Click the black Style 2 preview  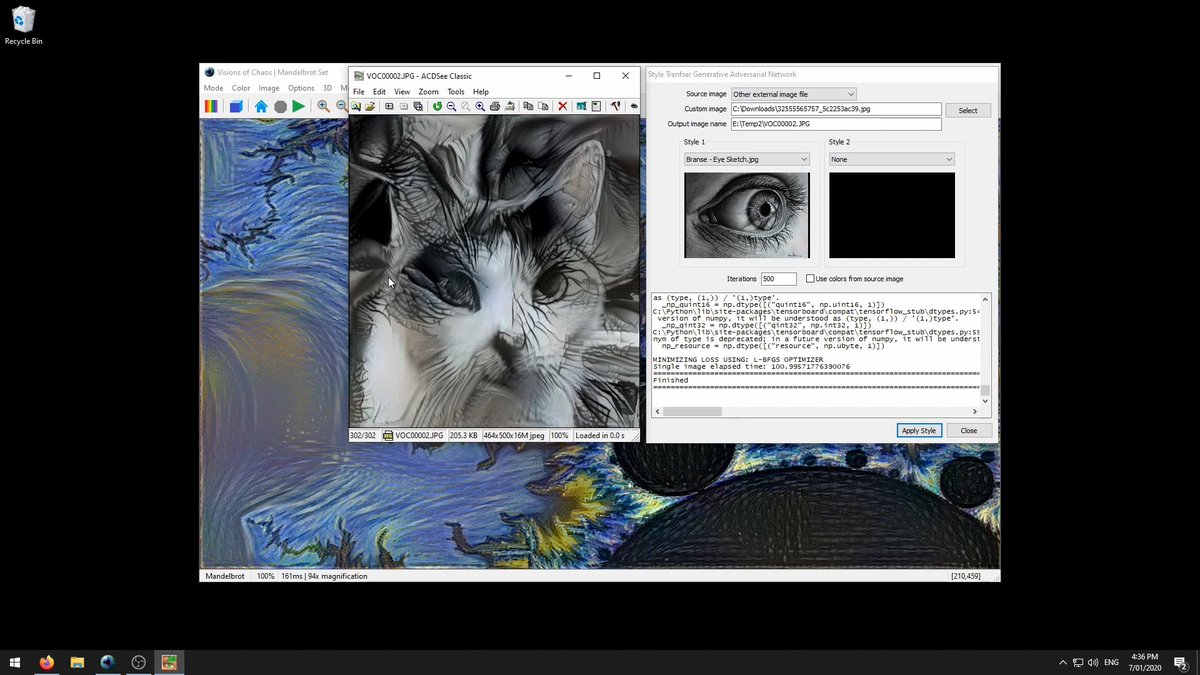(x=892, y=215)
